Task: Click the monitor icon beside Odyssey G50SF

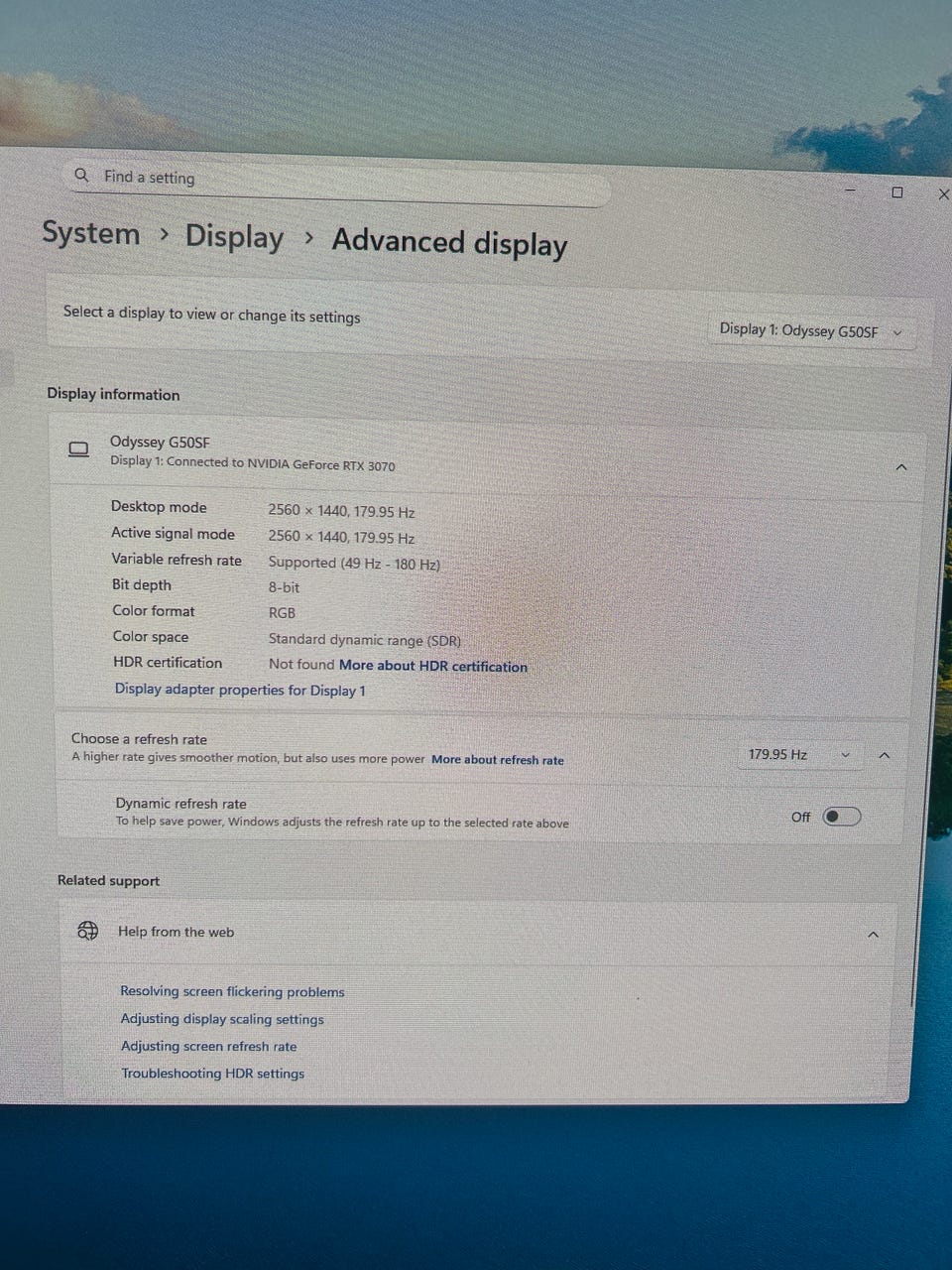Action: point(78,449)
